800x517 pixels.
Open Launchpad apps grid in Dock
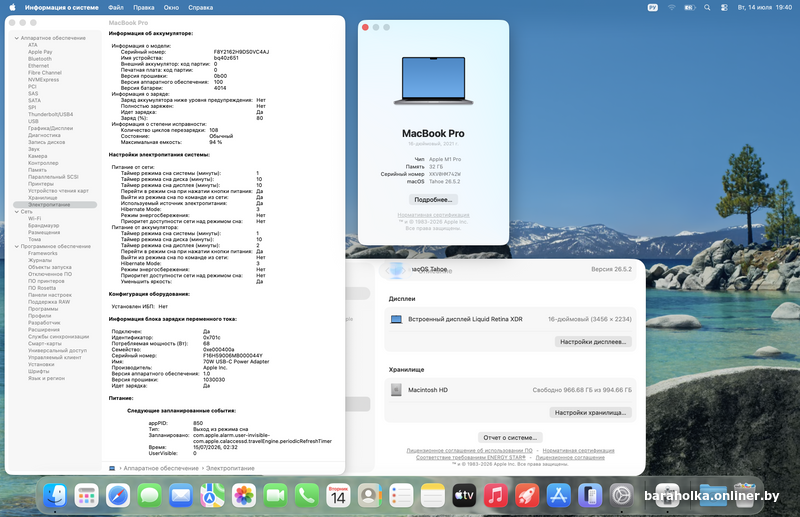86,495
